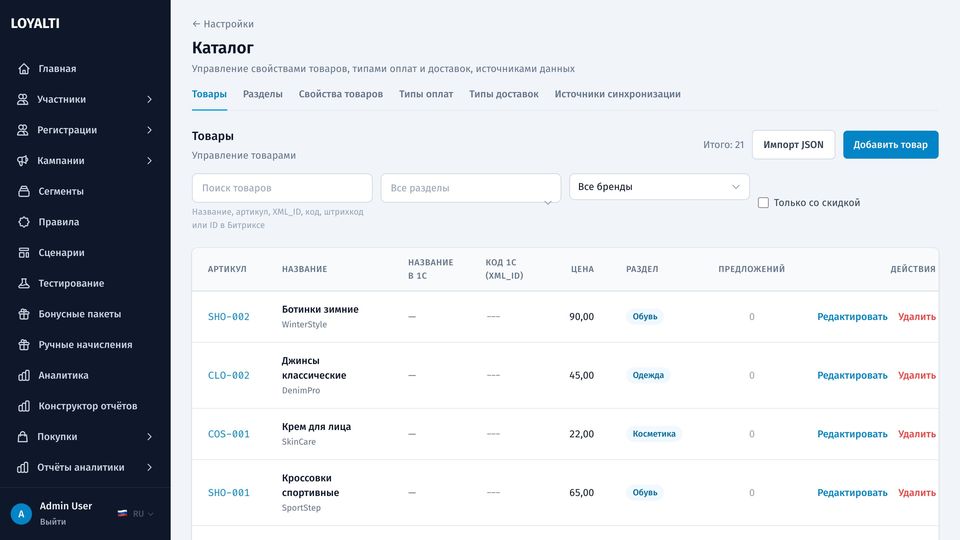Screen dimensions: 960x540
Task: Switch to the Разделы tab
Action: [263, 94]
